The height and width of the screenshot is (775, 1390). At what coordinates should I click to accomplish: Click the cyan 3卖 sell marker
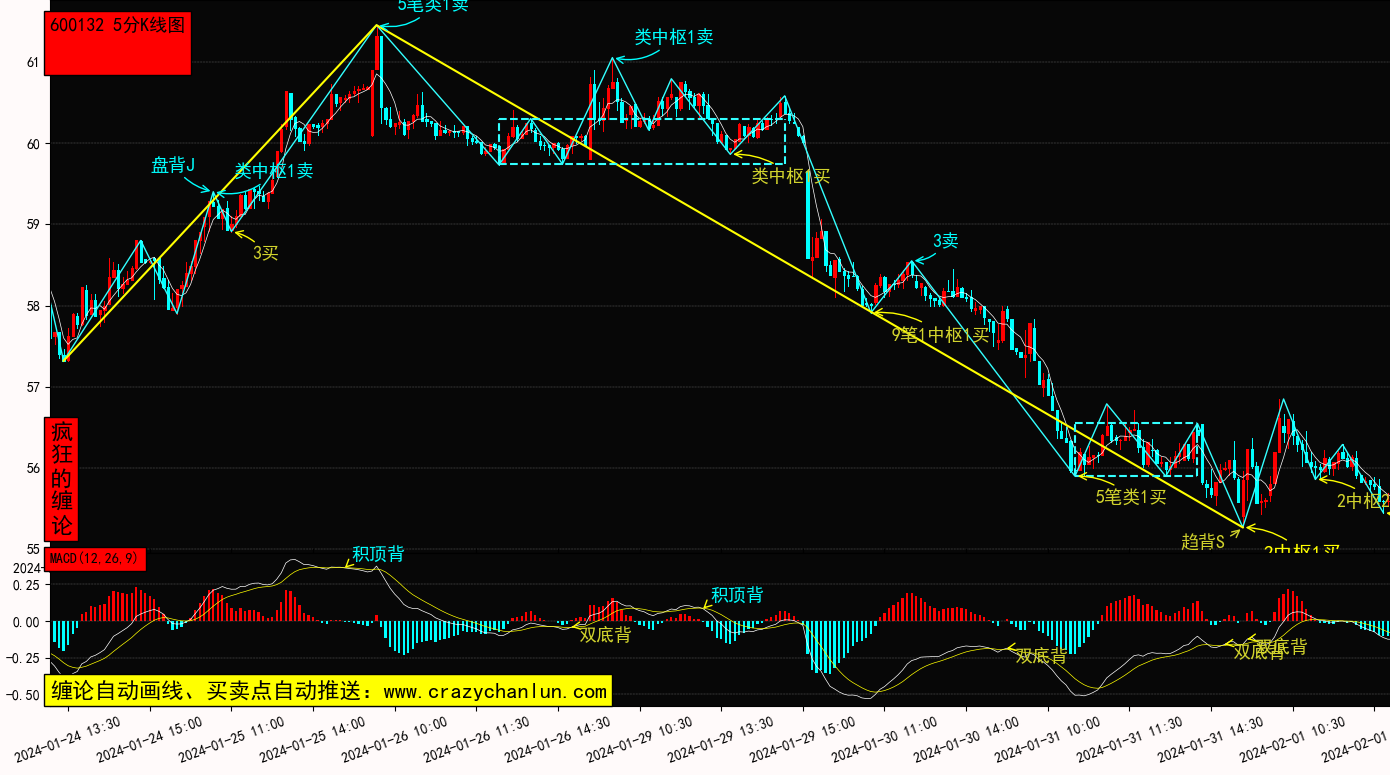945,241
